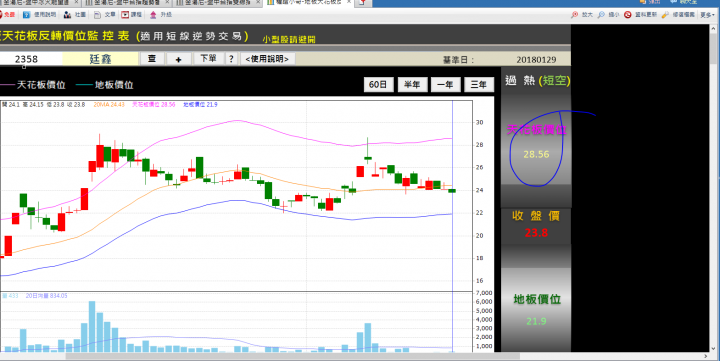Open the partially visible last tab
Viewport: 720px width, 361px height.
tap(363, 3)
